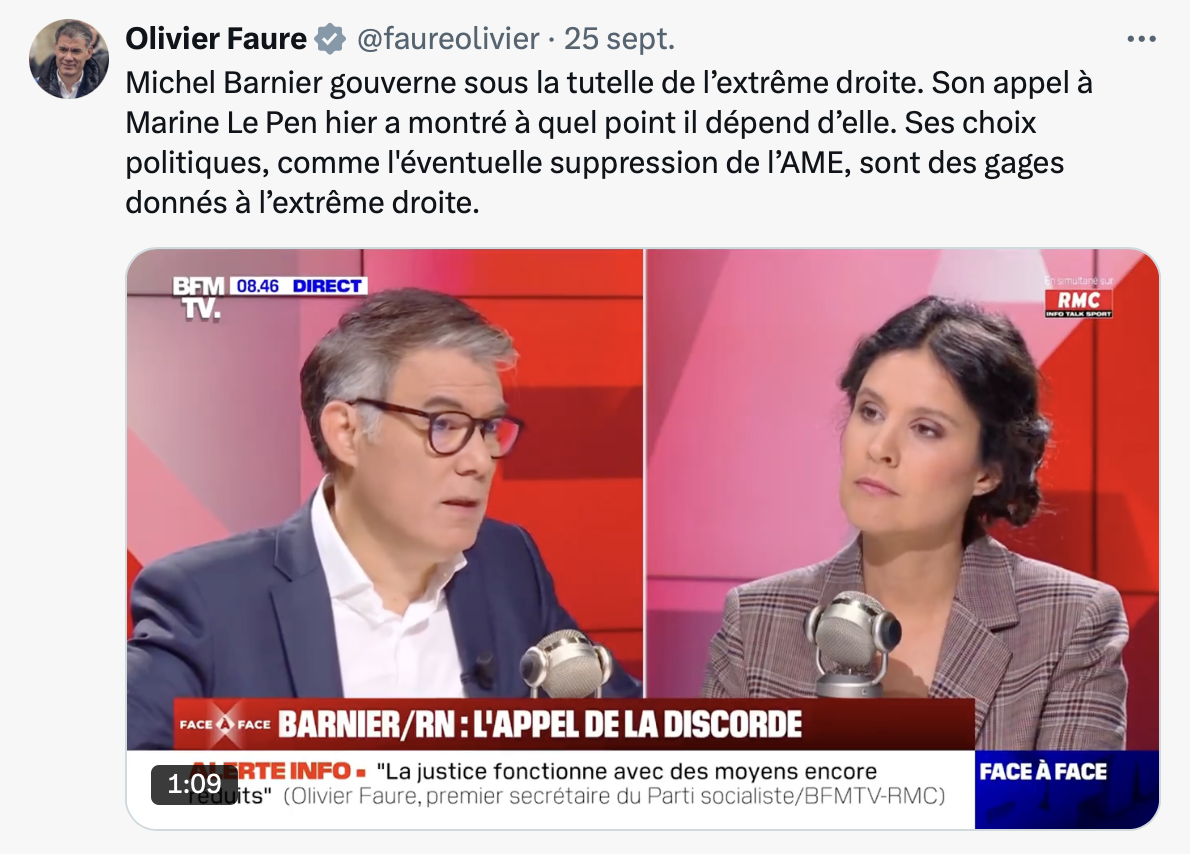Viewport: 1190px width, 854px height.
Task: Open the tweet's 25 sept. timestamp
Action: point(619,38)
